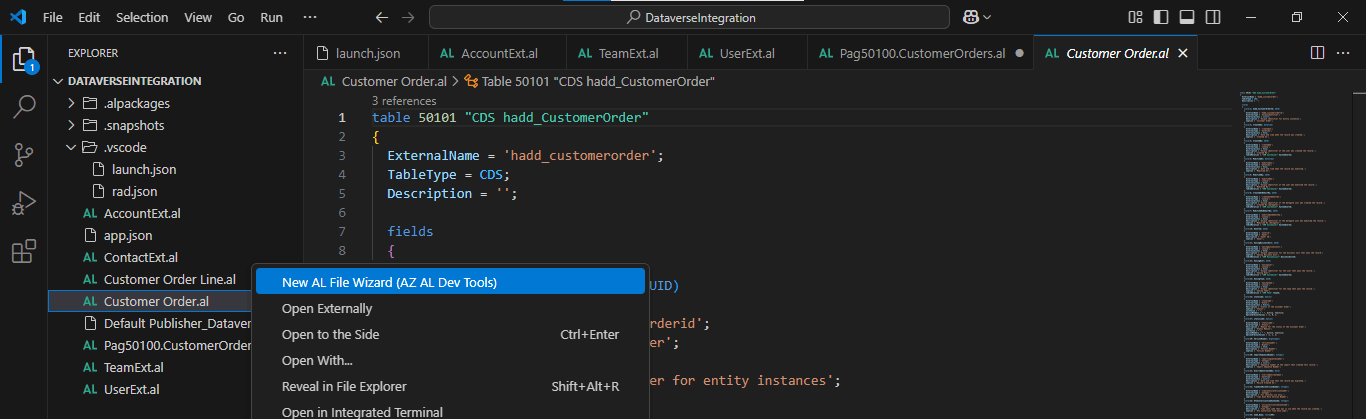
Task: Toggle the Secondary Side Bar visibility
Action: coord(1212,17)
